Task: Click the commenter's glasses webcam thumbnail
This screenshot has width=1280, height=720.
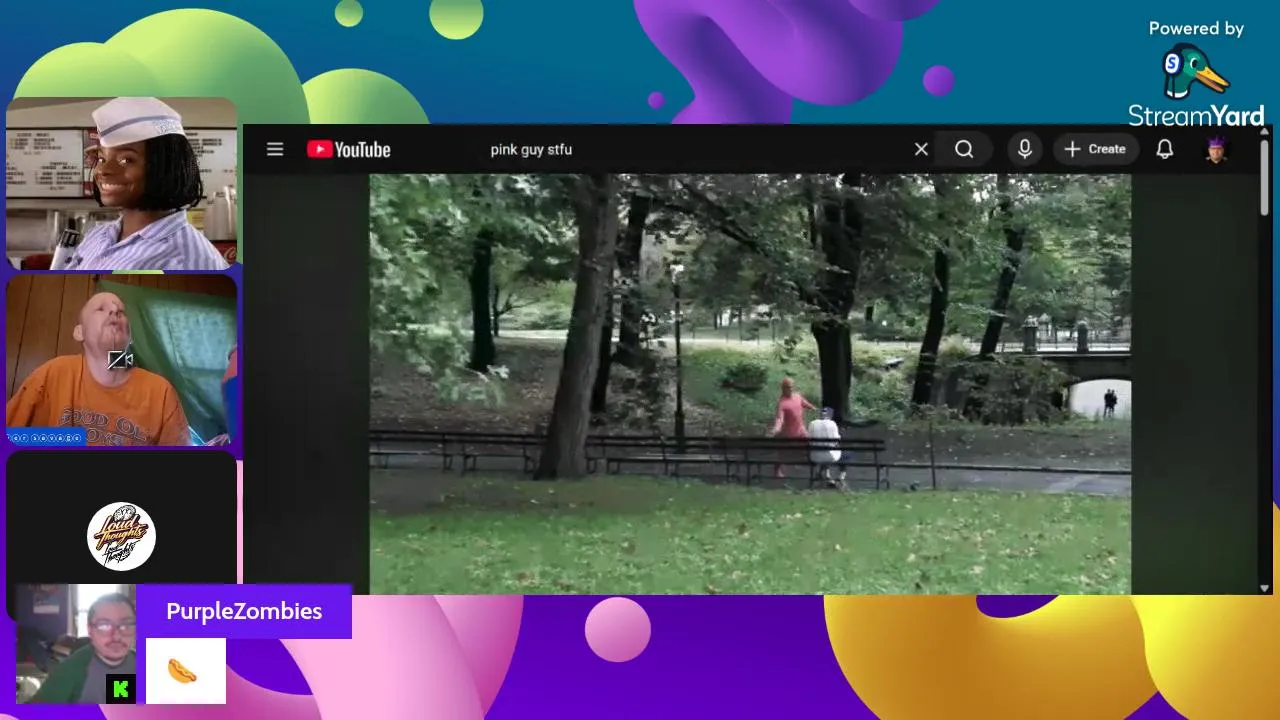Action: (76, 644)
